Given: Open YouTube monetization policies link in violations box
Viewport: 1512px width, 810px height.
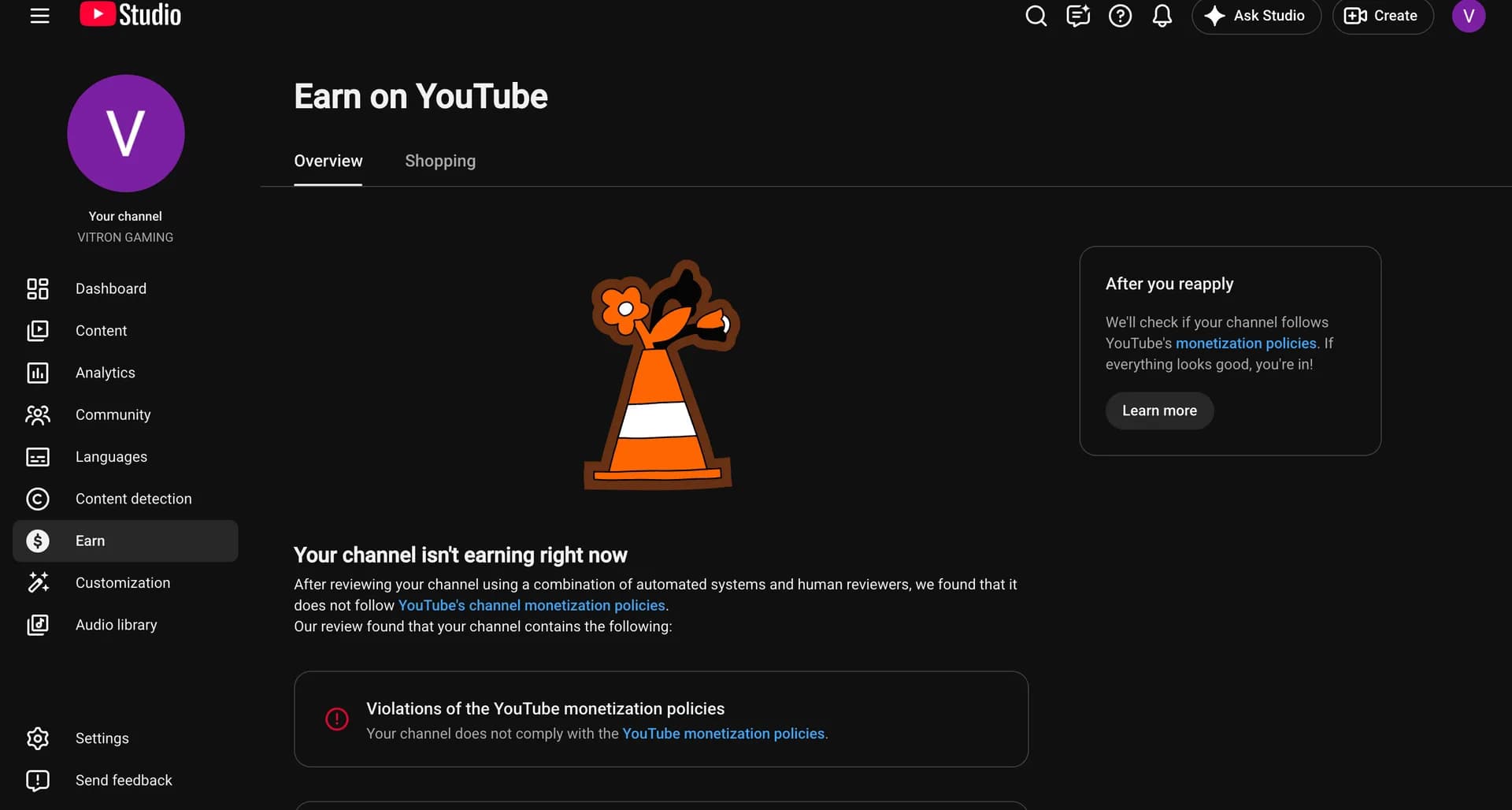Looking at the screenshot, I should coord(724,734).
